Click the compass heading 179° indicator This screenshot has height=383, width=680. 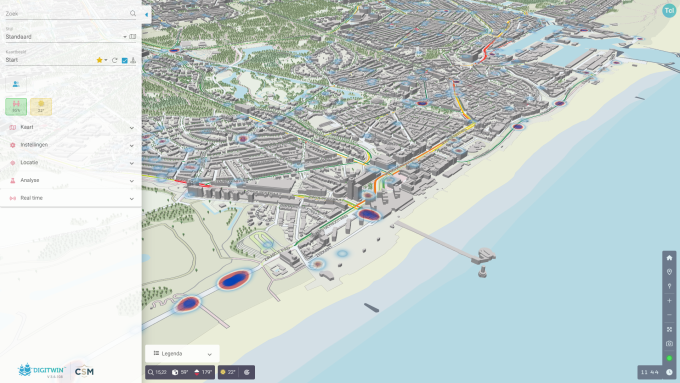(x=203, y=372)
